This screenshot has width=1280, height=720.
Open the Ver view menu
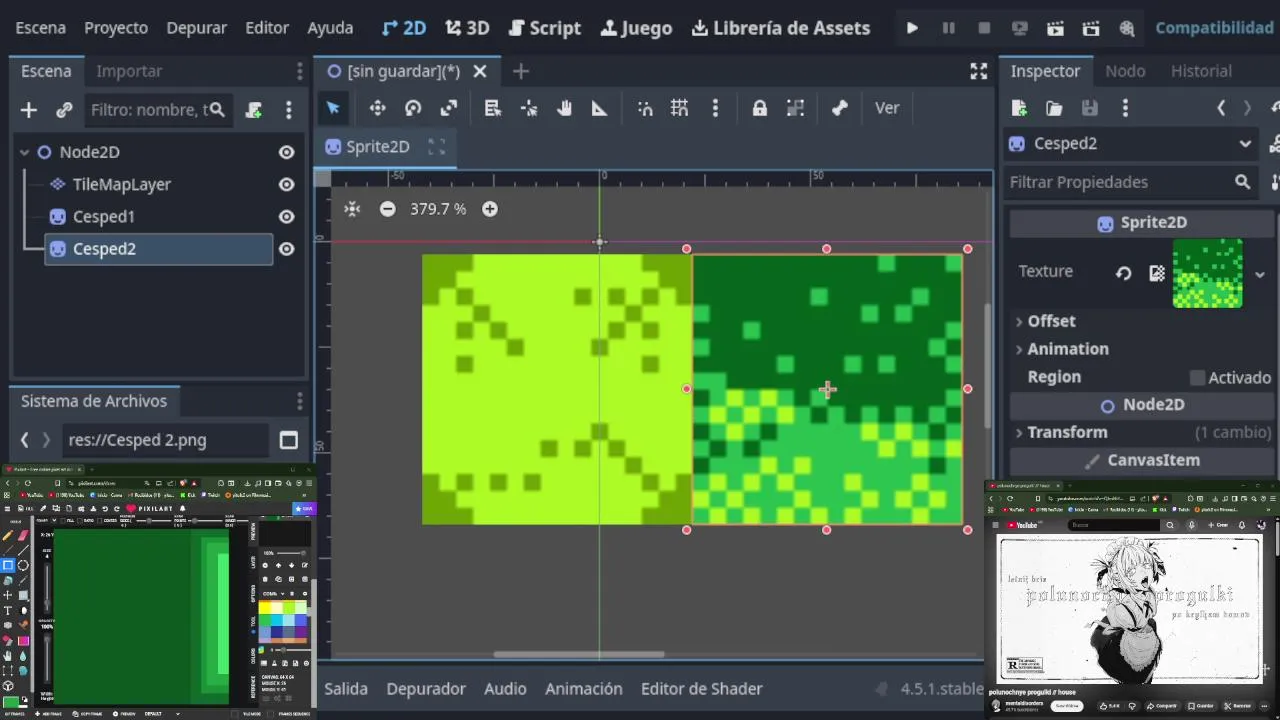click(887, 108)
